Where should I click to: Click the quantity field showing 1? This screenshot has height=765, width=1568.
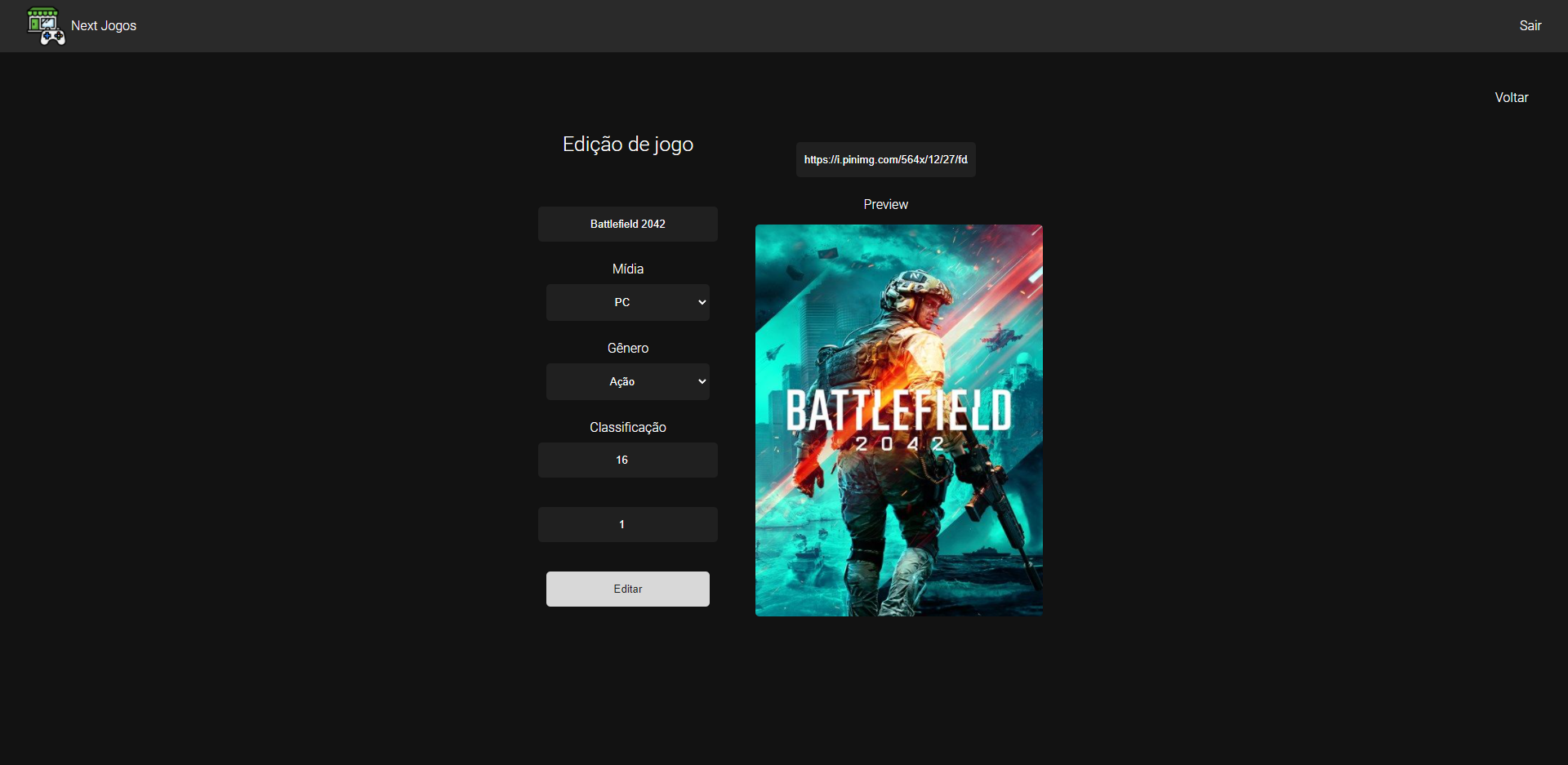[627, 524]
